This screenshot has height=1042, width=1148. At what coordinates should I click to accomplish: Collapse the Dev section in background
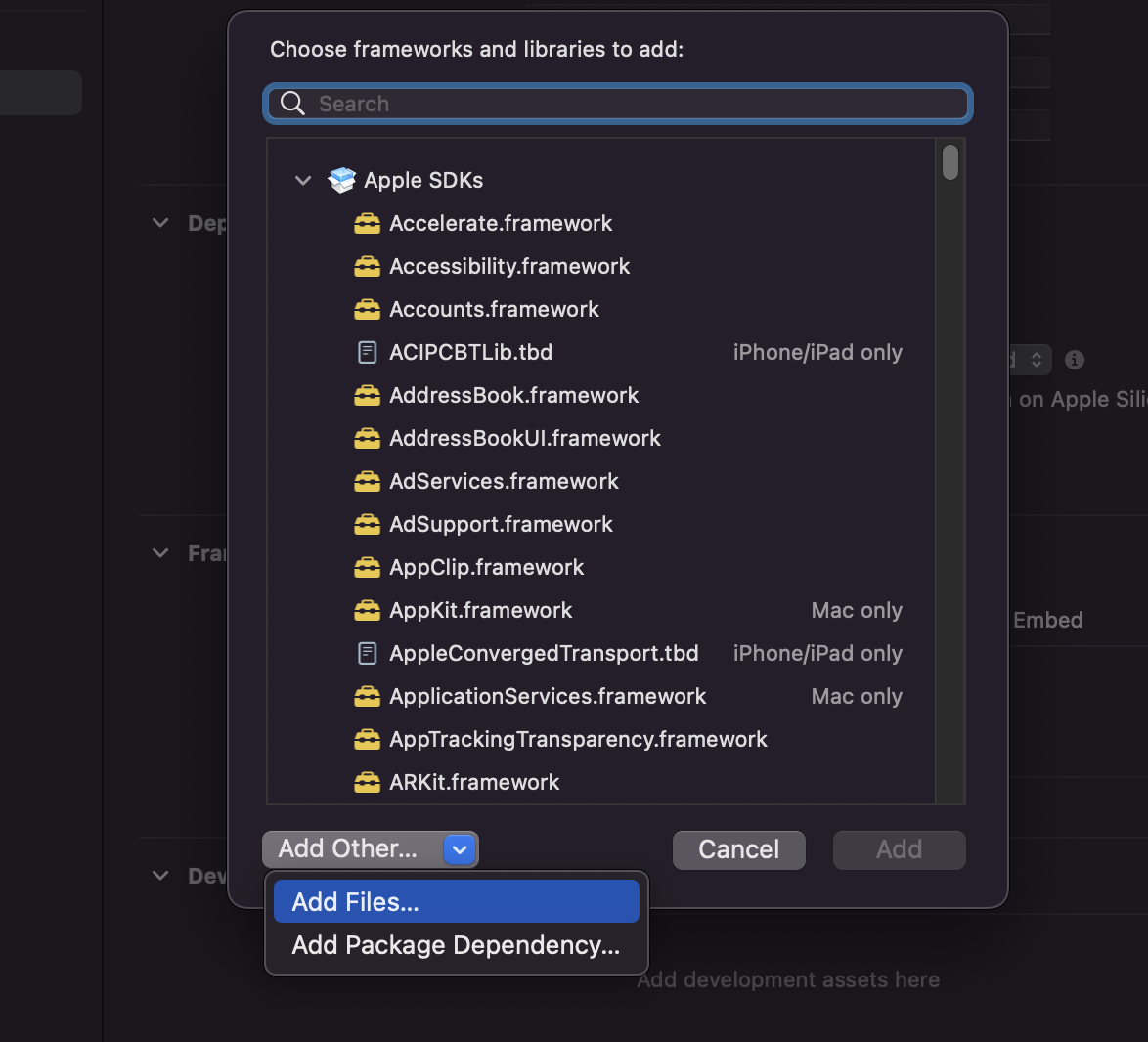(x=160, y=875)
